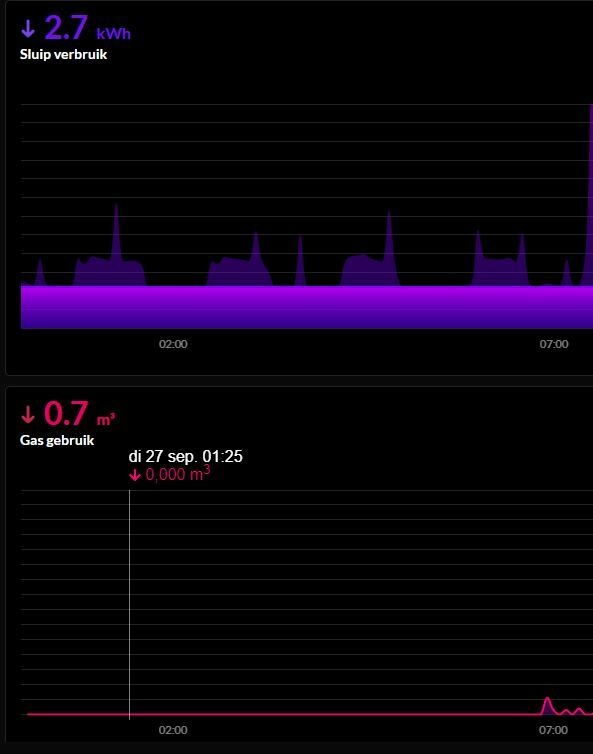The image size is (593, 754).
Task: Click the tooltip date di 27 sep. 01:25
Action: [186, 456]
